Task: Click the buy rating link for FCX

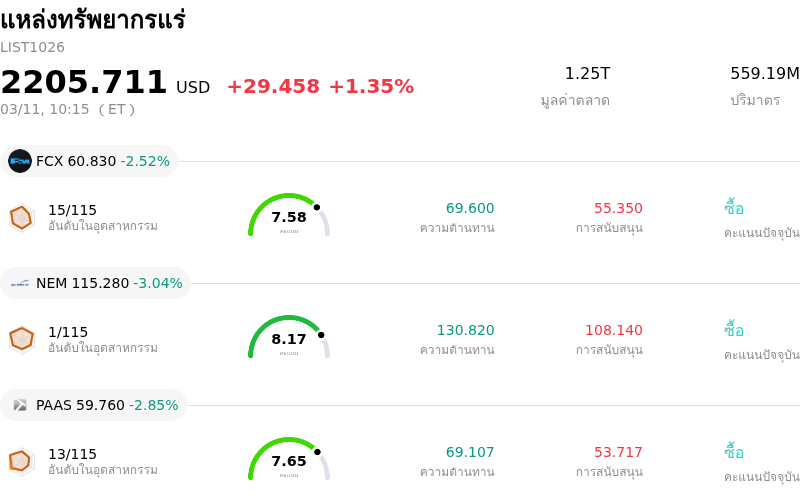Action: [734, 208]
